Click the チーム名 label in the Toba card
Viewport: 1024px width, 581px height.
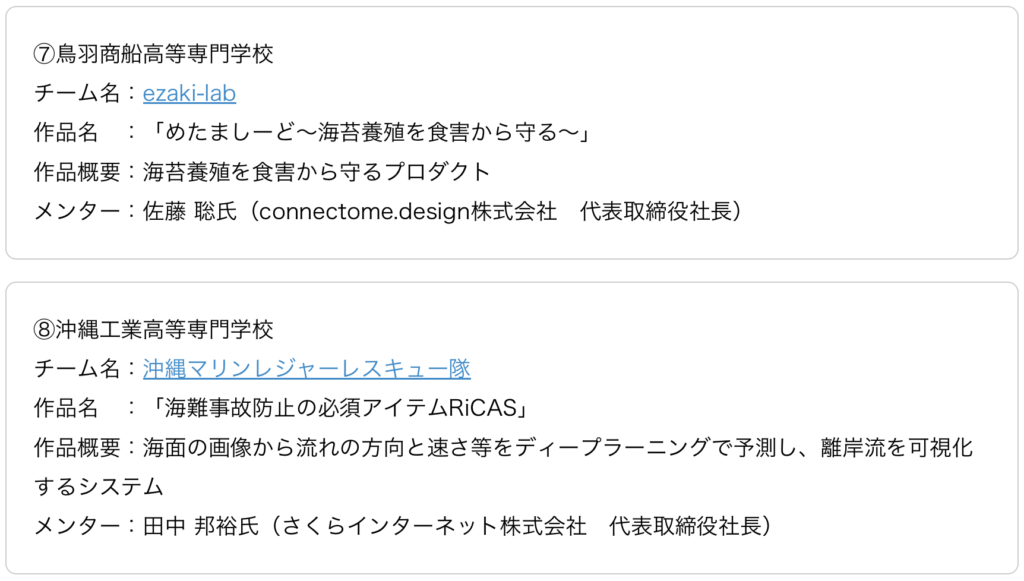77,93
